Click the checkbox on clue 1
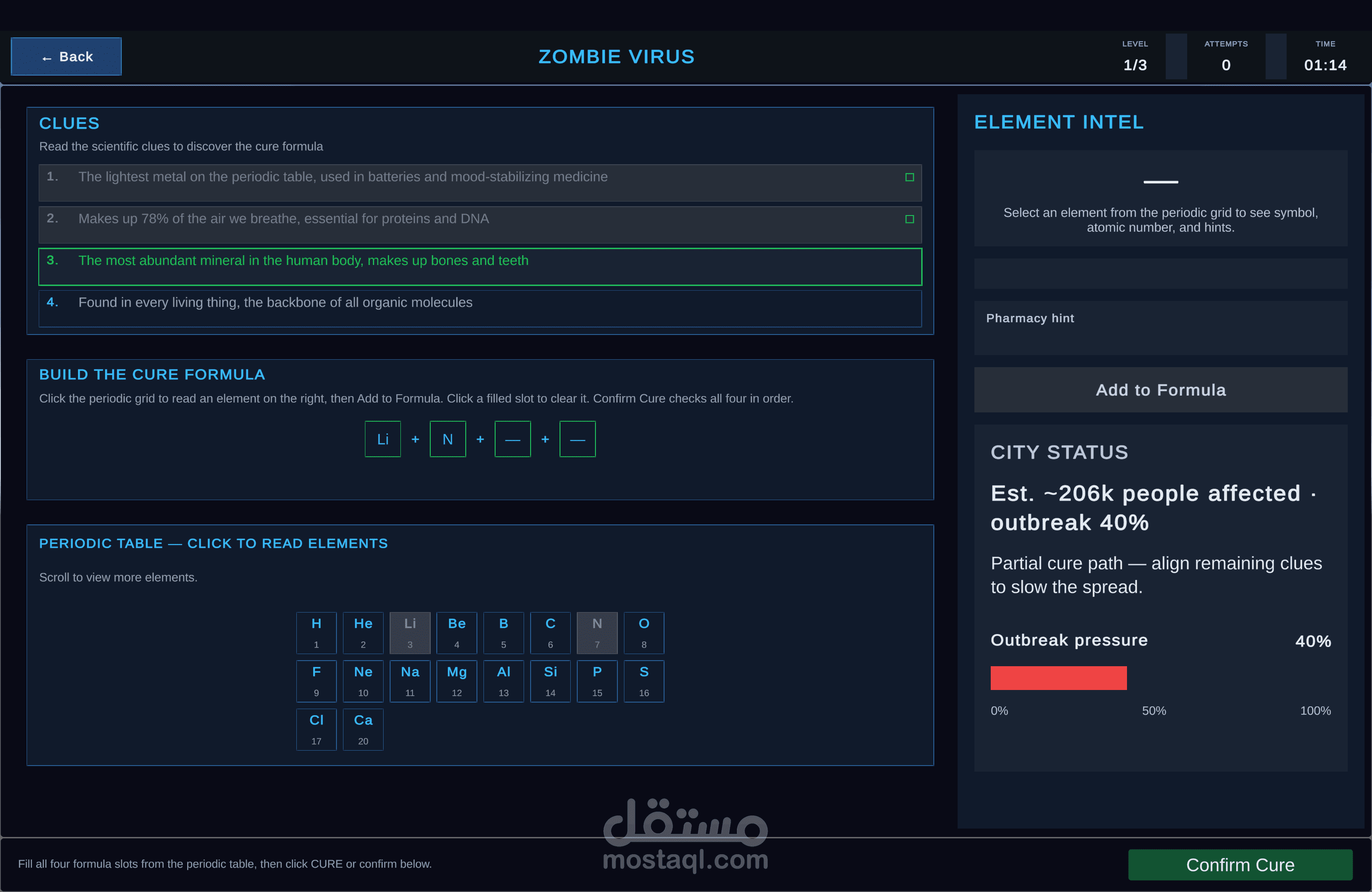The width and height of the screenshot is (1372, 892). [x=910, y=177]
